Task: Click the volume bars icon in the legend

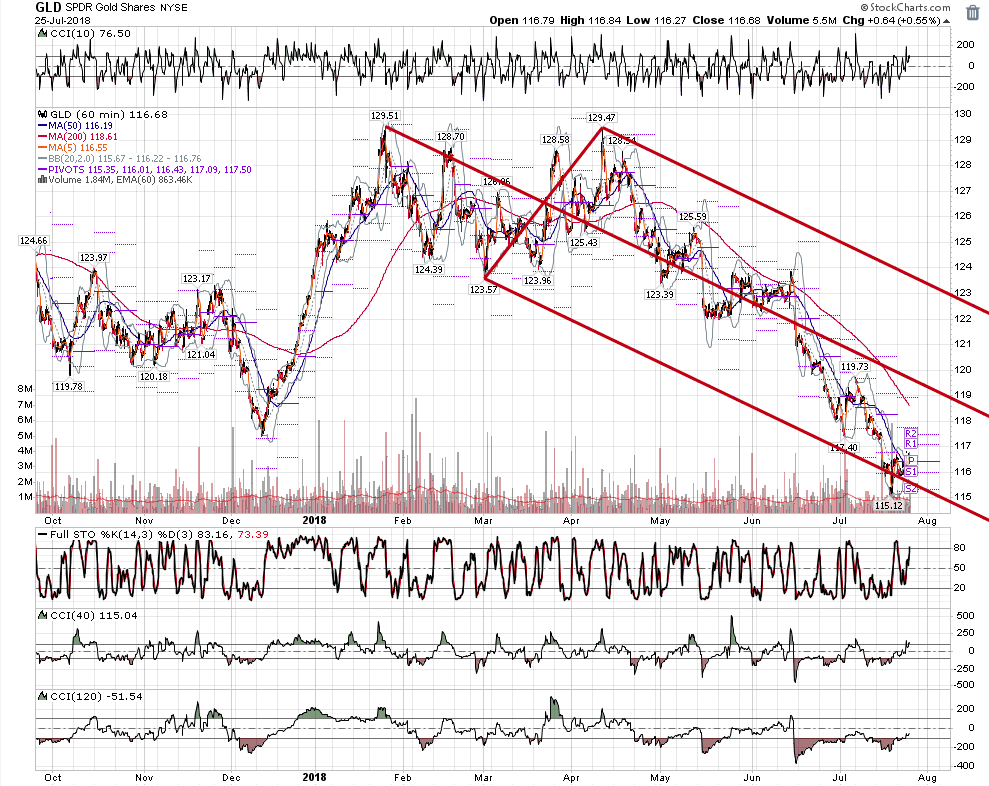Action: (x=42, y=180)
